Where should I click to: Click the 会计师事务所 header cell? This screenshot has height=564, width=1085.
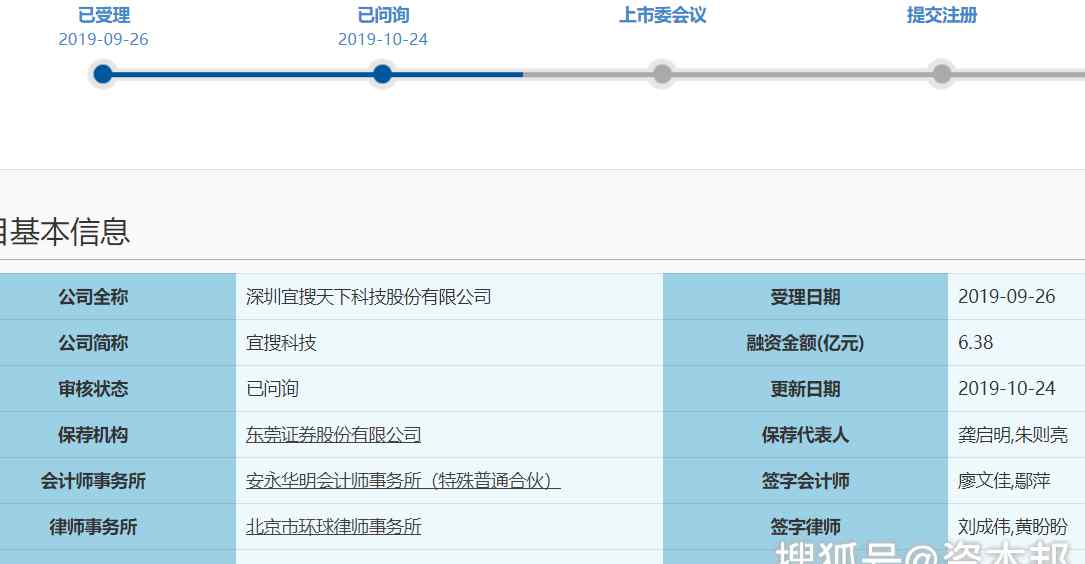point(118,480)
